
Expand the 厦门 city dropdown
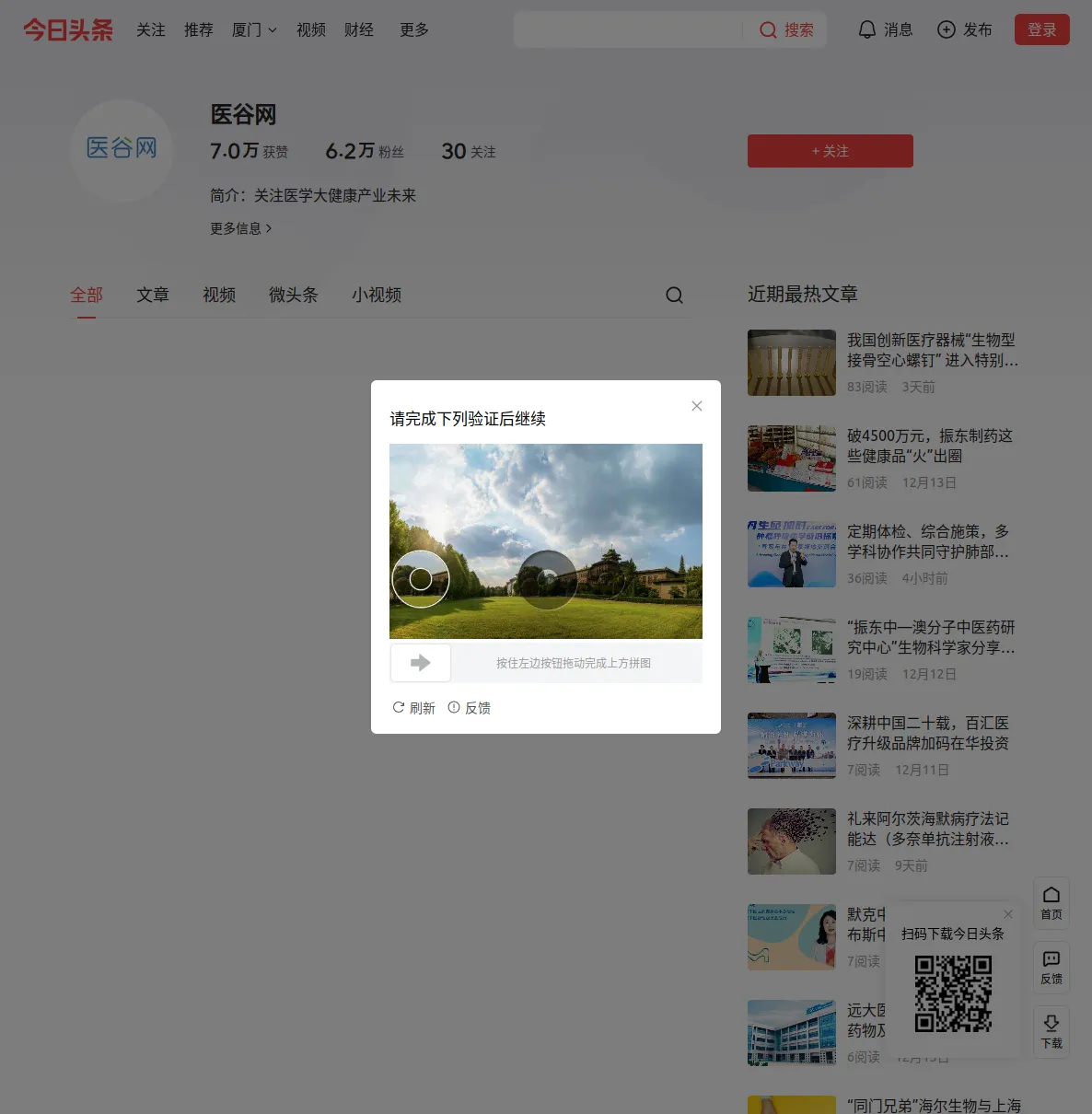coord(254,29)
